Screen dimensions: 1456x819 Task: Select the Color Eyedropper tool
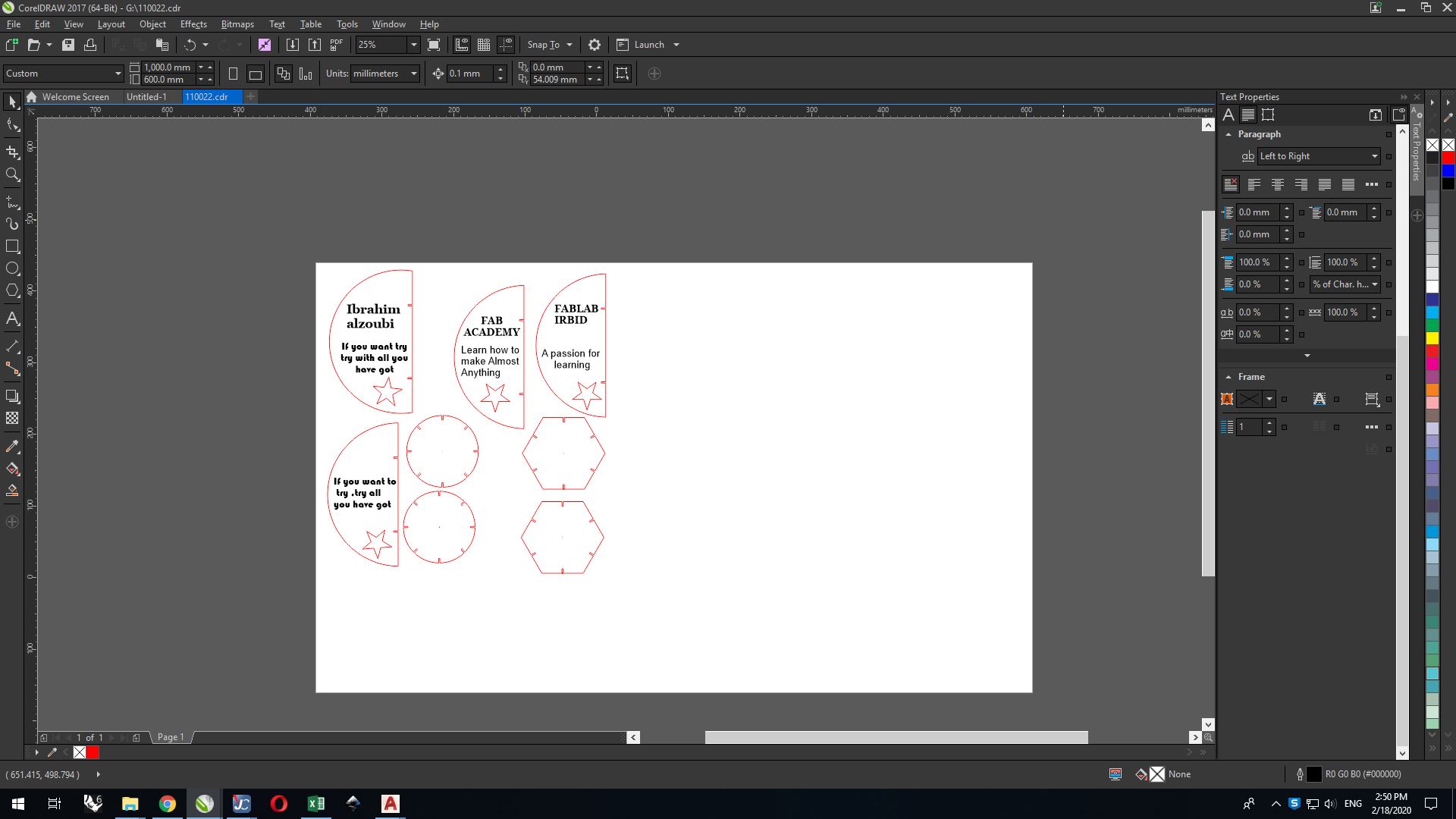(12, 446)
